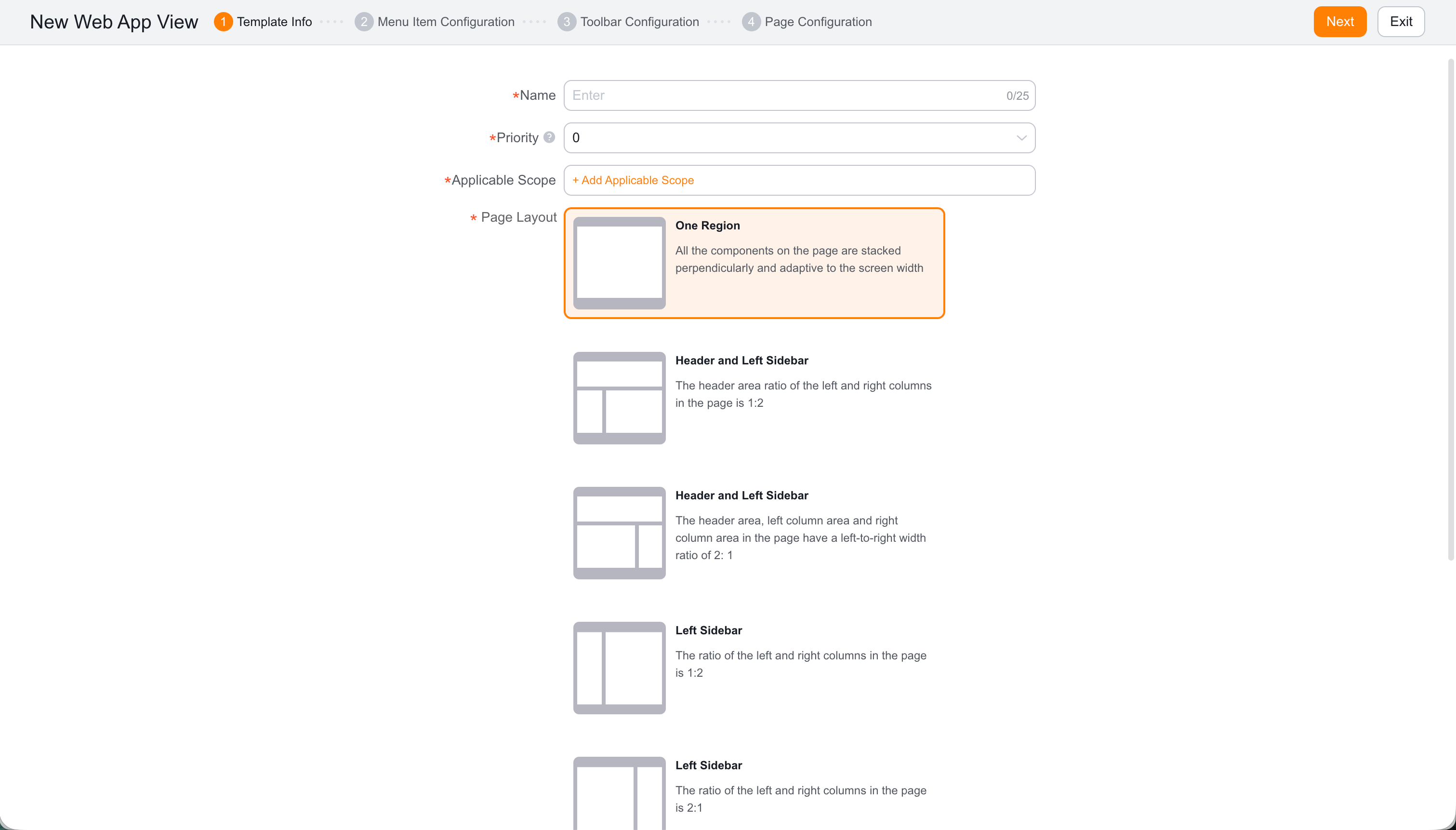Screen dimensions: 1456x830
Task: Click the vertical page scrollbar
Action: (x=1451, y=309)
